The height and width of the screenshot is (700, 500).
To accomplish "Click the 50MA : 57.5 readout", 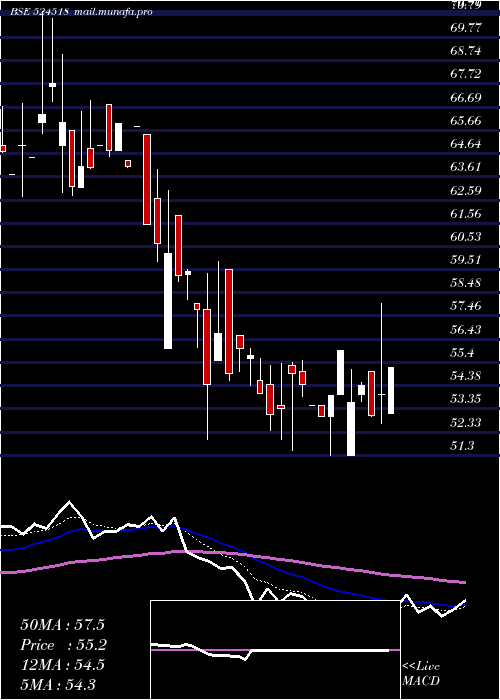I will 62,625.
